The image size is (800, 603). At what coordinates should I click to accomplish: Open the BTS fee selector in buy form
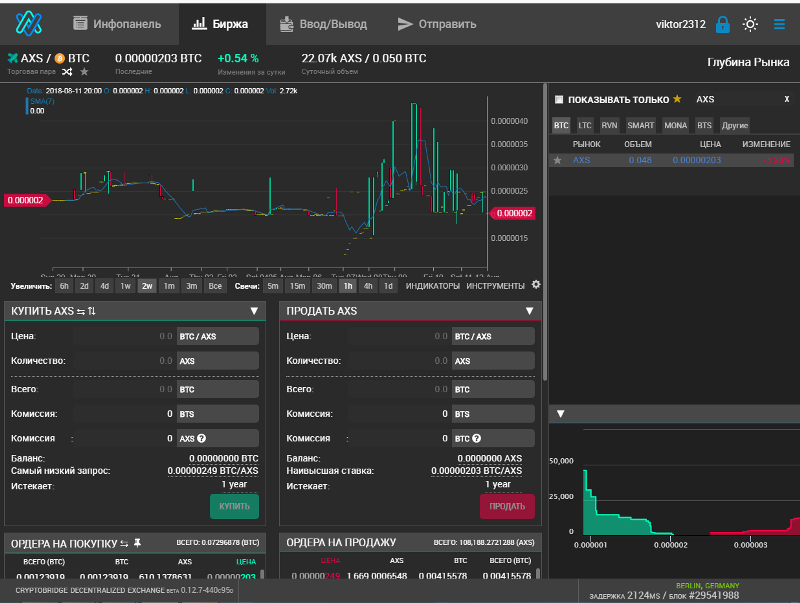(x=218, y=414)
